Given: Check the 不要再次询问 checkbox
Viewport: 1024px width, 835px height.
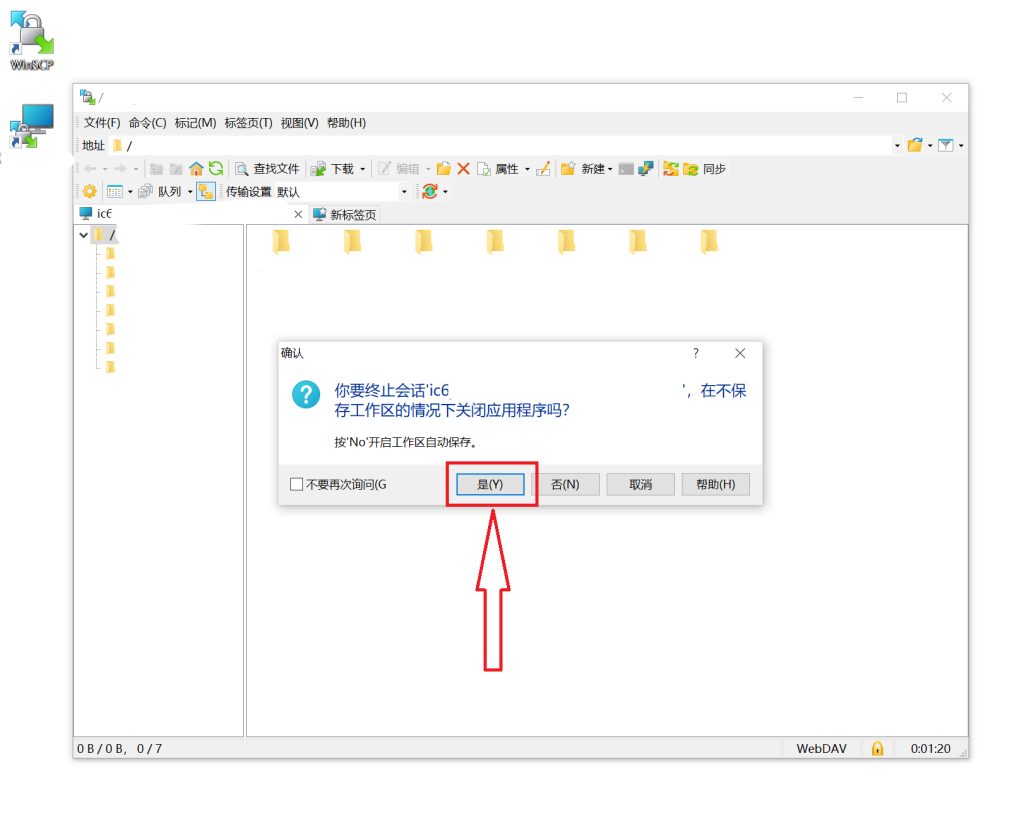Looking at the screenshot, I should coord(296,484).
